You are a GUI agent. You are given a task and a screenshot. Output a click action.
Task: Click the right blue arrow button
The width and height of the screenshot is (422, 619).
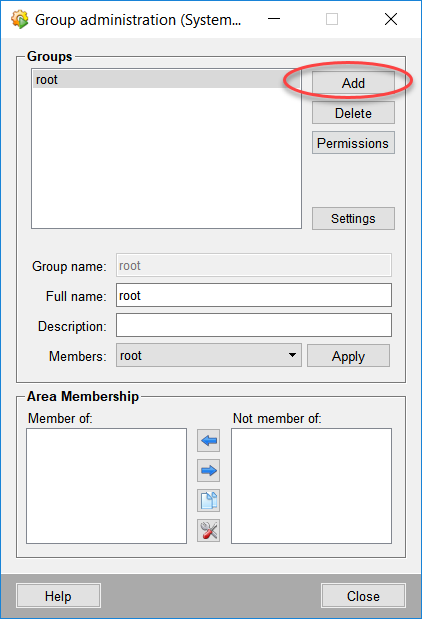point(208,471)
